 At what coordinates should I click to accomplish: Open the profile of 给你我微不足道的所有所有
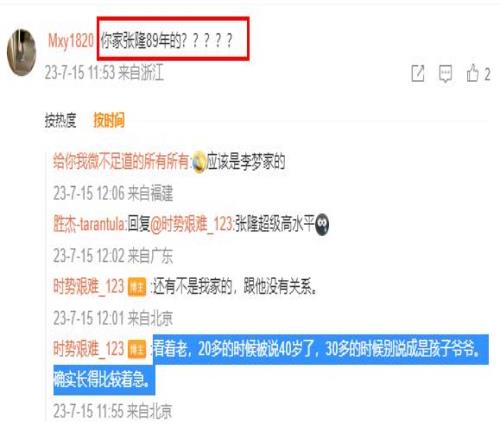tap(121, 162)
